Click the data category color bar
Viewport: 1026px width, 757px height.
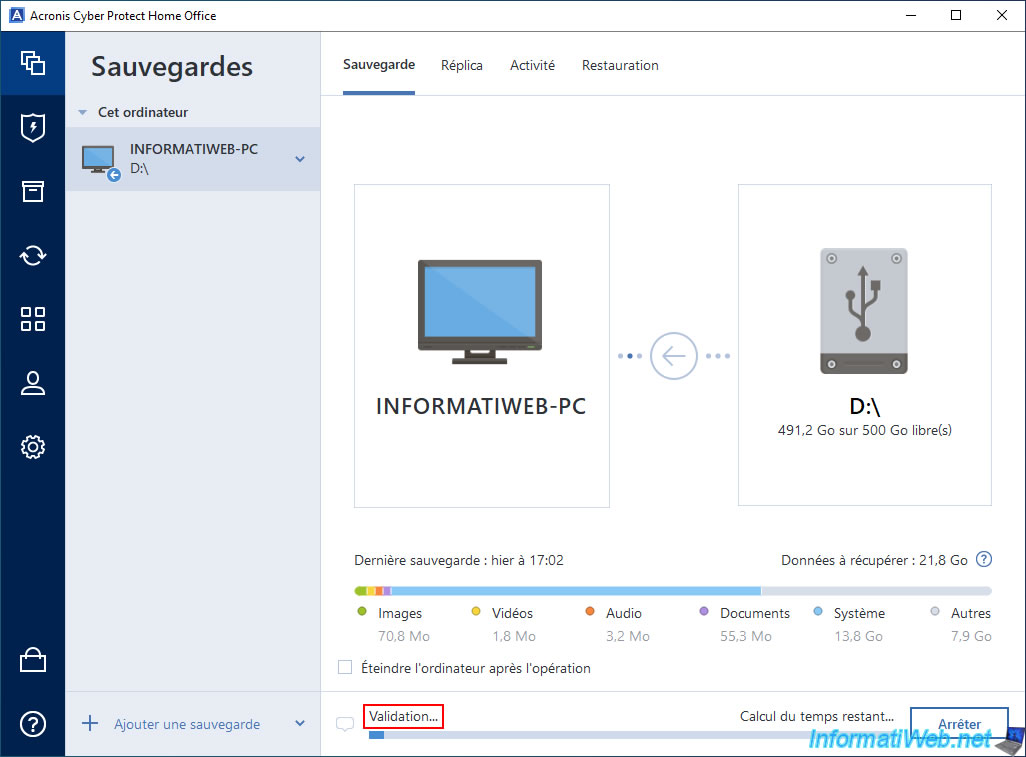pos(673,591)
